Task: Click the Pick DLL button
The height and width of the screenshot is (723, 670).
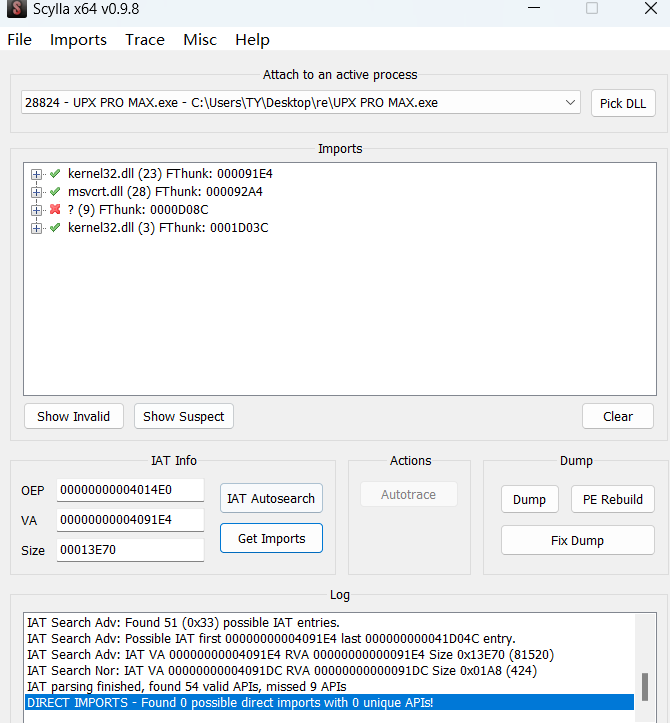Action: [623, 103]
